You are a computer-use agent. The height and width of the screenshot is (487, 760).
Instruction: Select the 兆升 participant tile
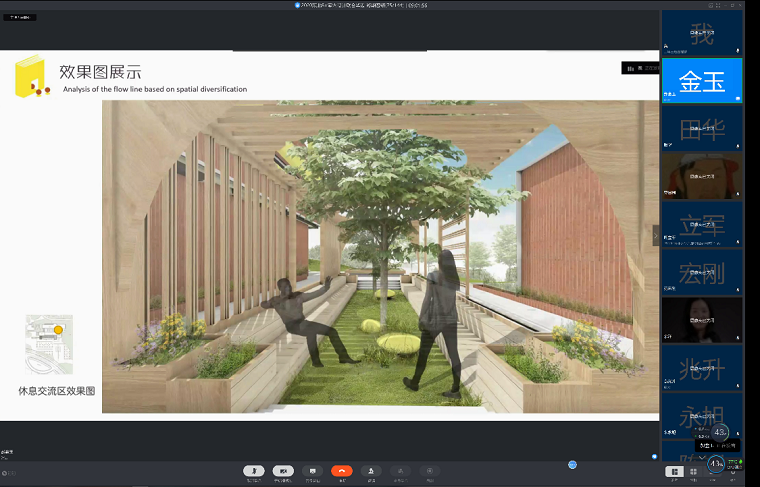tap(701, 366)
